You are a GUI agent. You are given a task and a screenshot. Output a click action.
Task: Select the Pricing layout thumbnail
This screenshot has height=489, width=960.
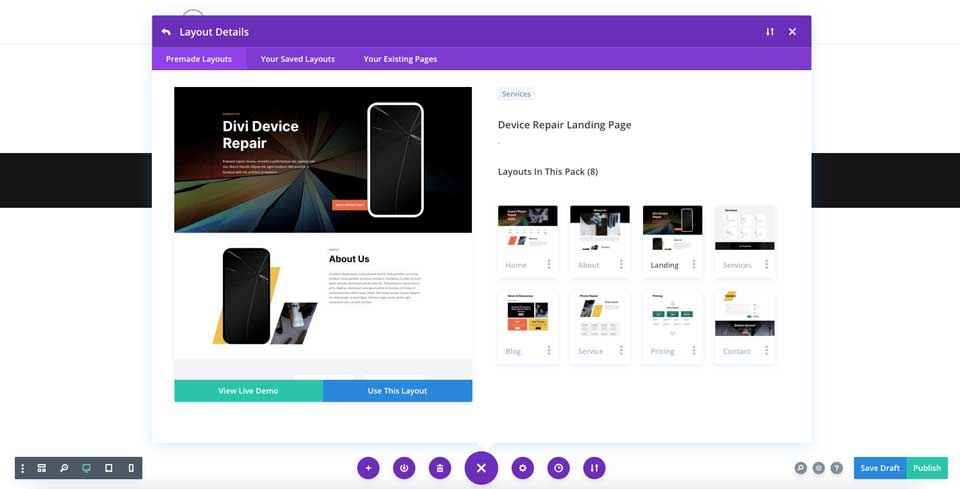(672, 315)
